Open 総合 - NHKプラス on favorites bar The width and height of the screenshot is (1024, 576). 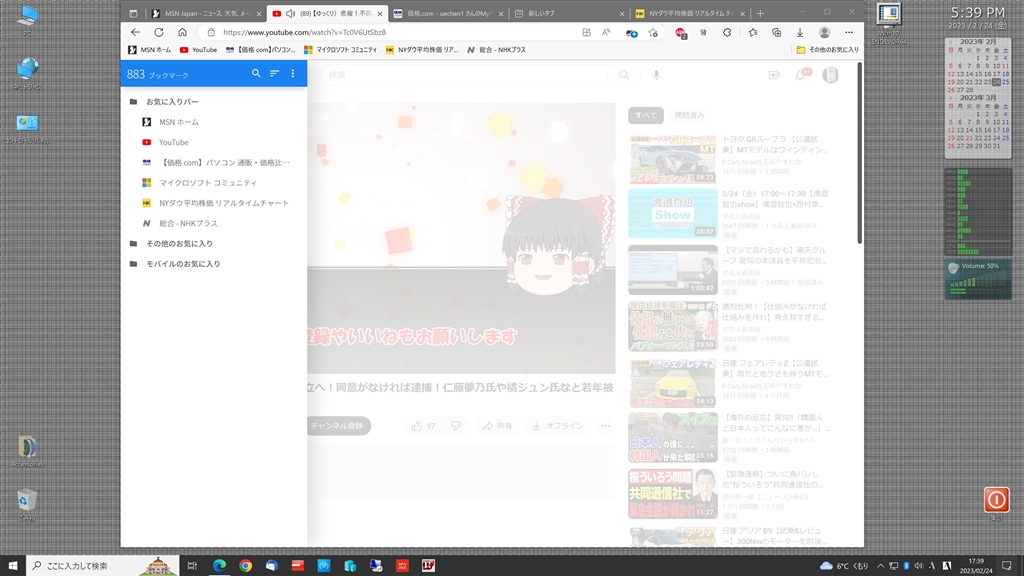(x=496, y=50)
